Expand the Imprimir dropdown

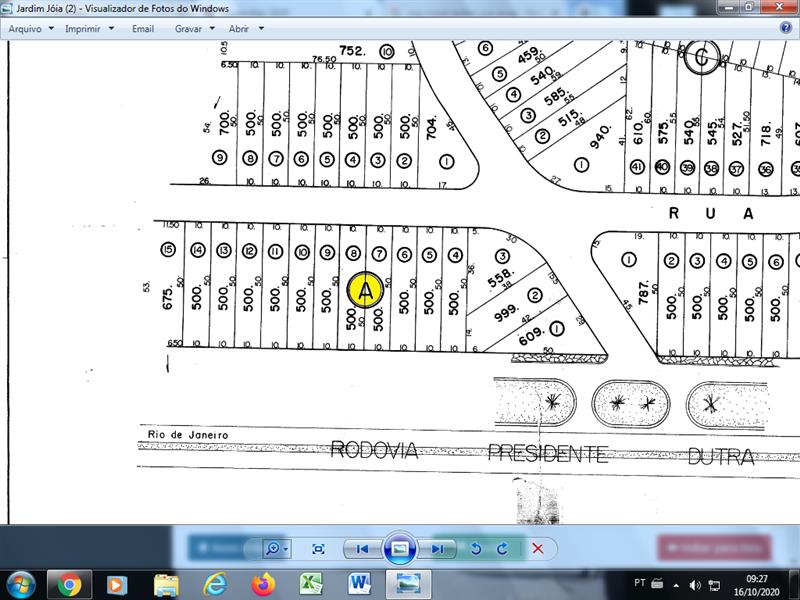[x=88, y=29]
